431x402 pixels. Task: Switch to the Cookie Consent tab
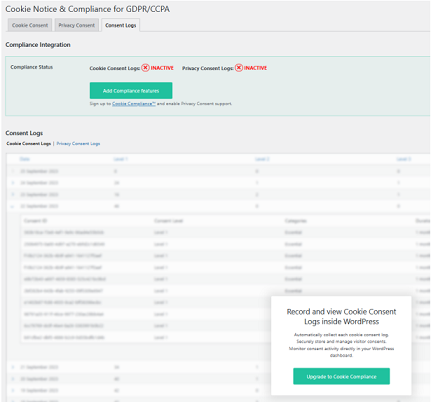(30, 25)
